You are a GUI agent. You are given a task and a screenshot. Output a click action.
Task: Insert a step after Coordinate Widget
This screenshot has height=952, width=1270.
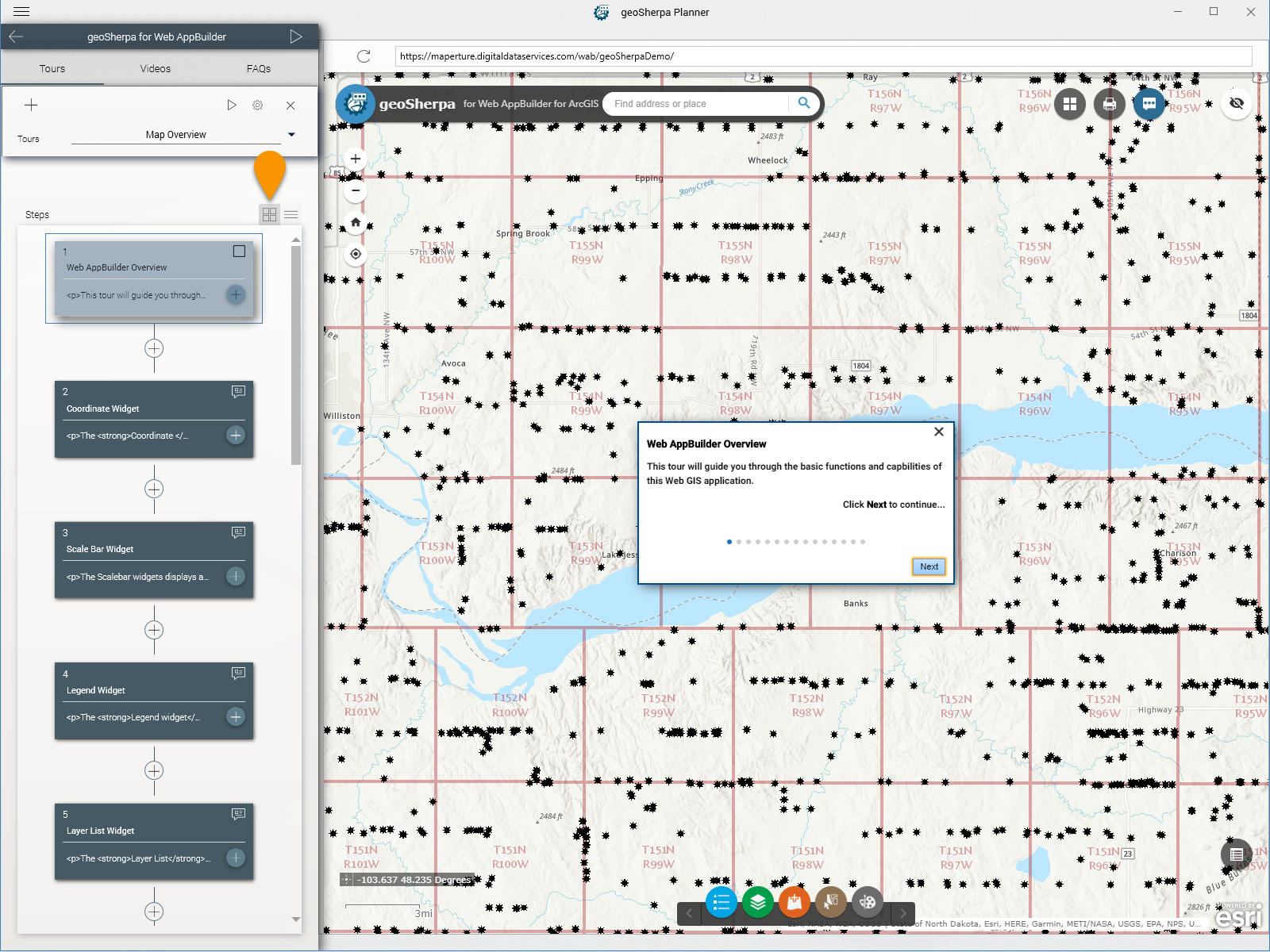click(154, 489)
